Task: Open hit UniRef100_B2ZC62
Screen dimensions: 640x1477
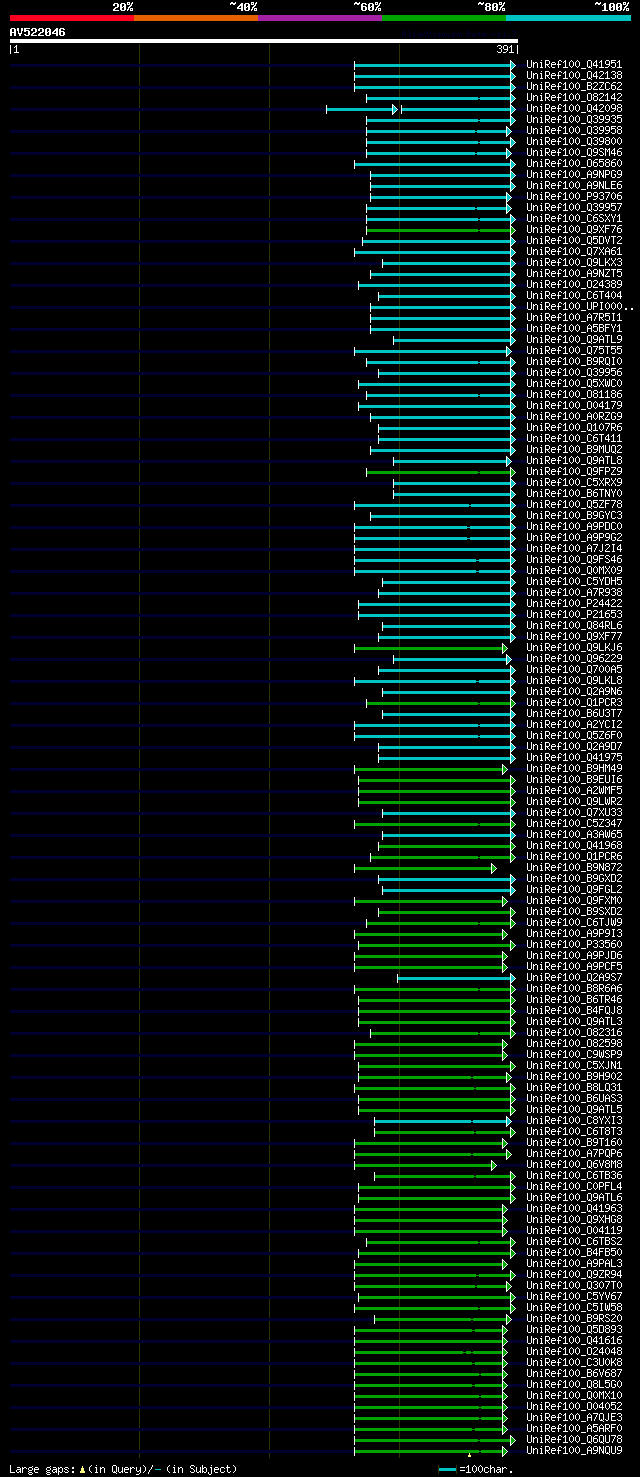Action: (574, 86)
